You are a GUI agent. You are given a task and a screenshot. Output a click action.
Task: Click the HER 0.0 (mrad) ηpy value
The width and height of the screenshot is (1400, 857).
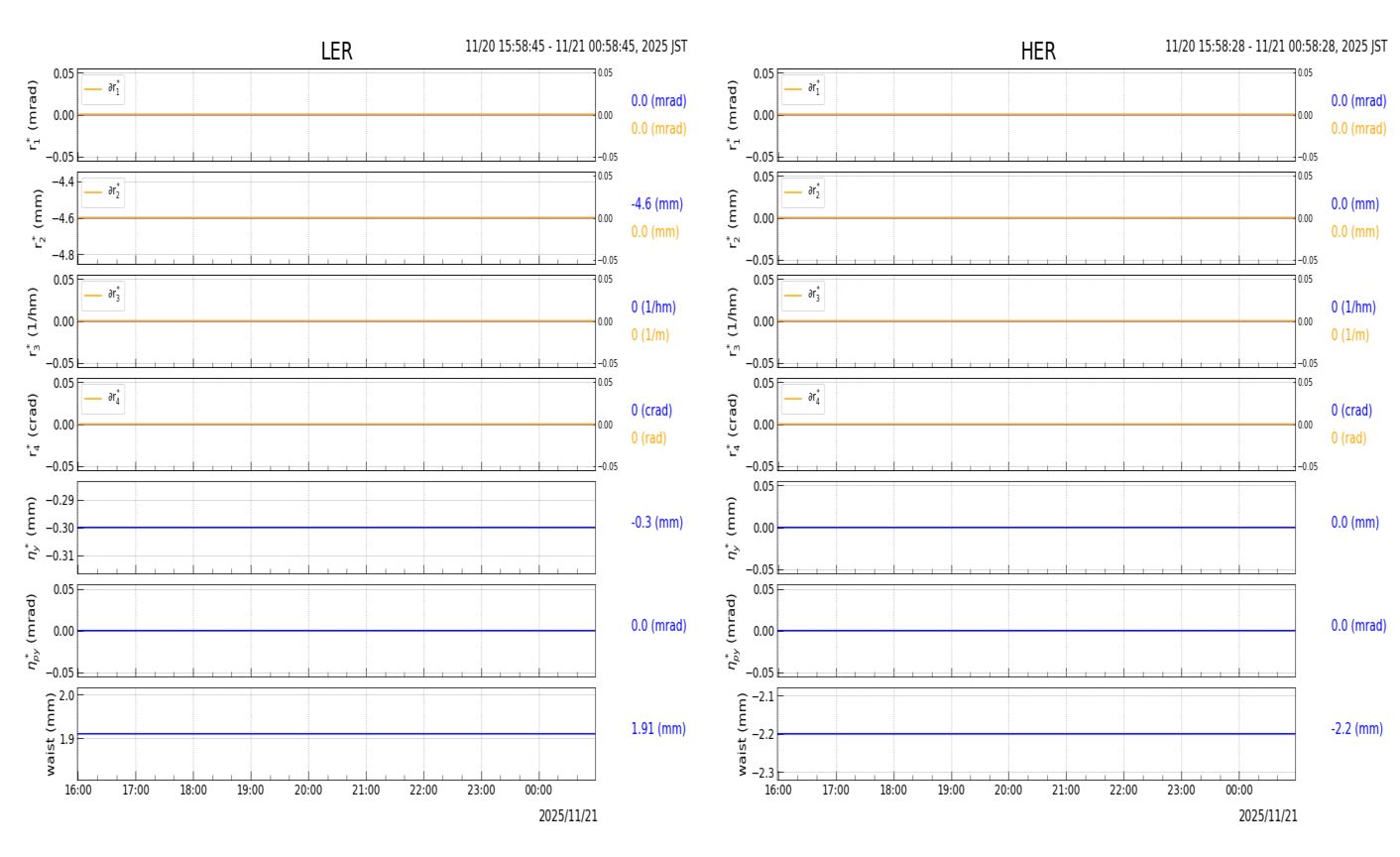point(1358,626)
